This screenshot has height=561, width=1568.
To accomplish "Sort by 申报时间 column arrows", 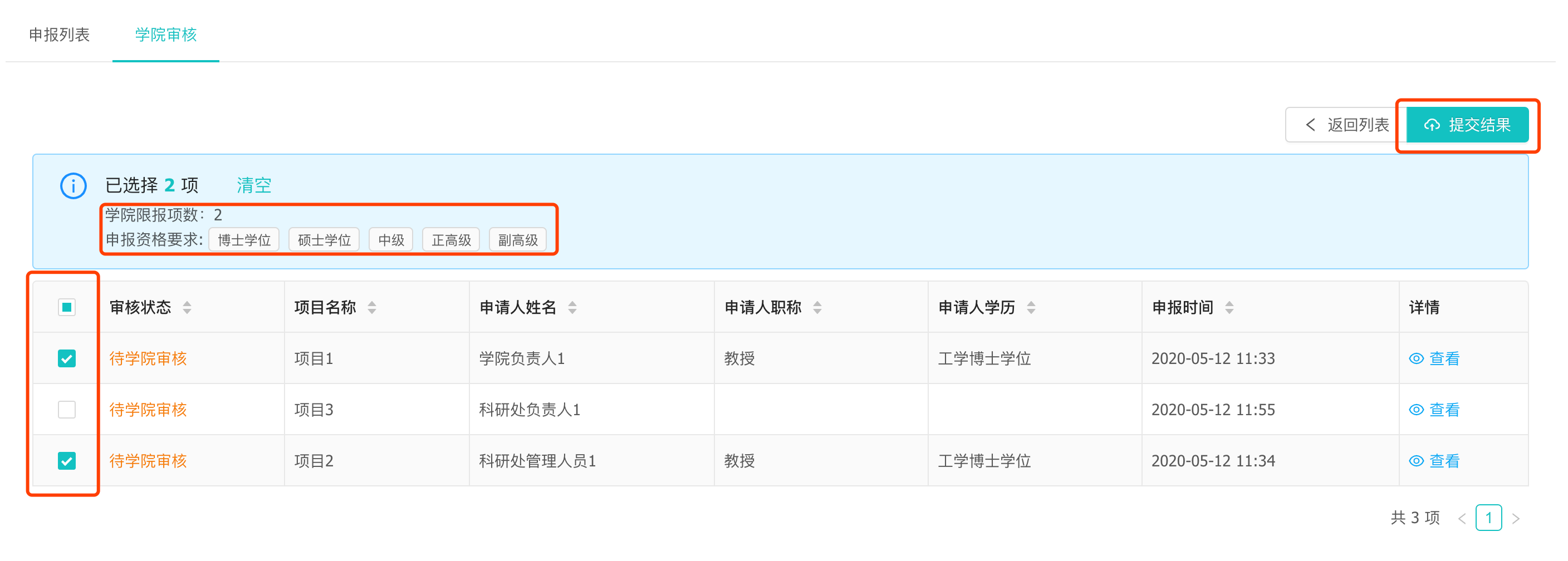I will click(x=1229, y=307).
